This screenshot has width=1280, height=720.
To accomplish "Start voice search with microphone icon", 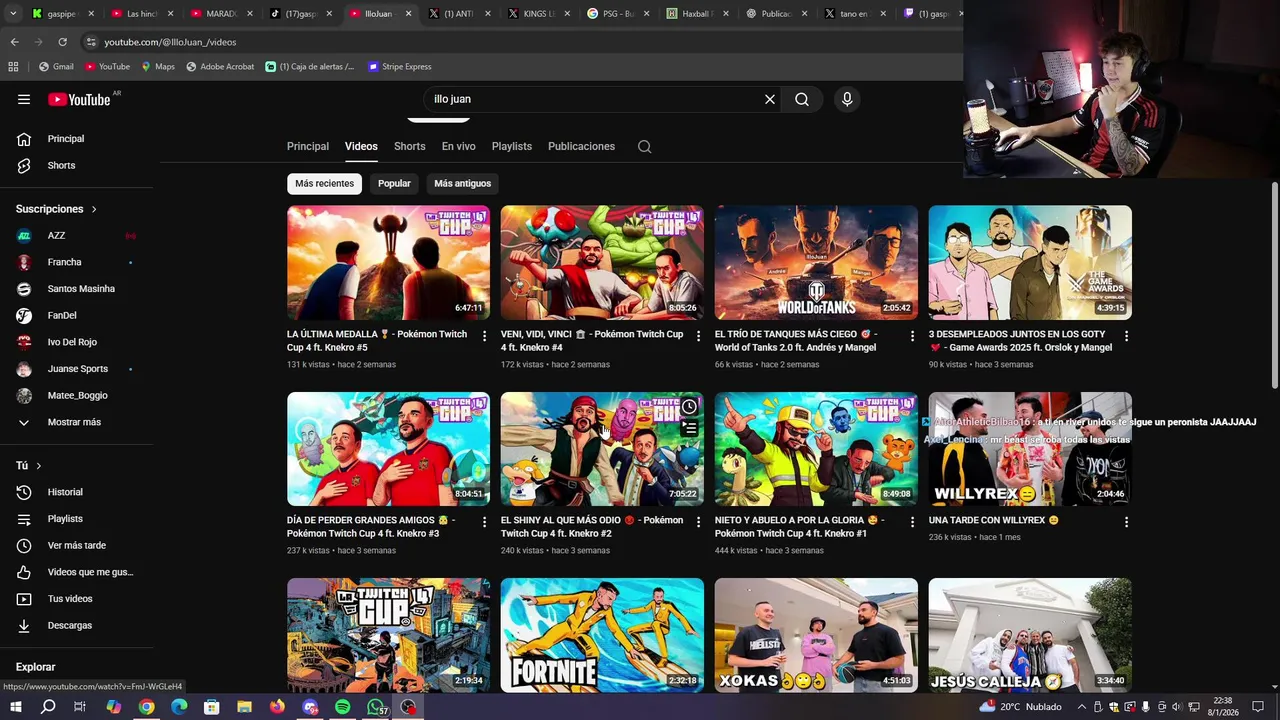I will tap(847, 99).
